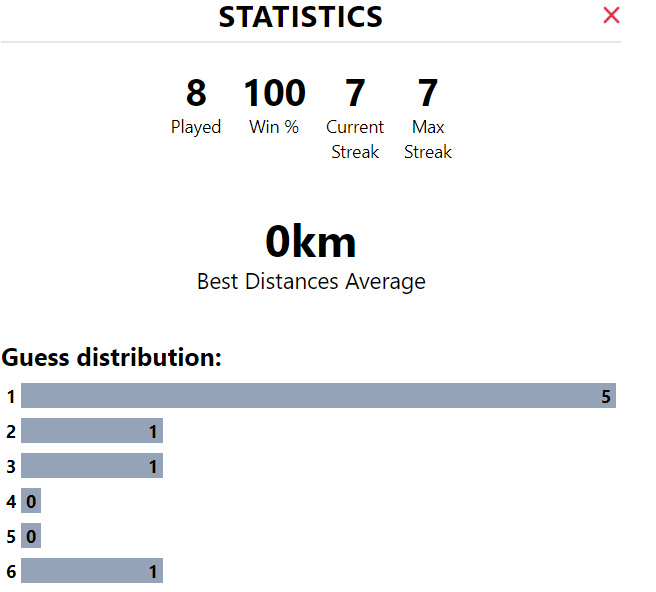Click the number above Max Streak
Image resolution: width=656 pixels, height=592 pixels.
428,93
